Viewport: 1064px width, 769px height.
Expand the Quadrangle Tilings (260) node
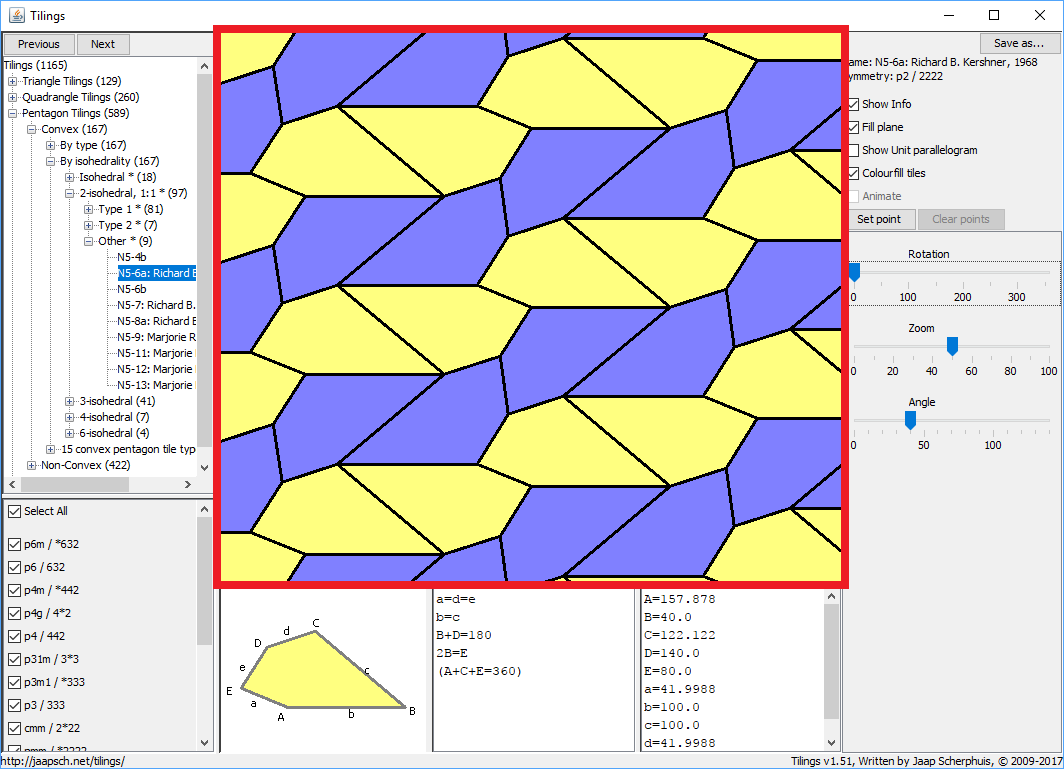[12, 98]
